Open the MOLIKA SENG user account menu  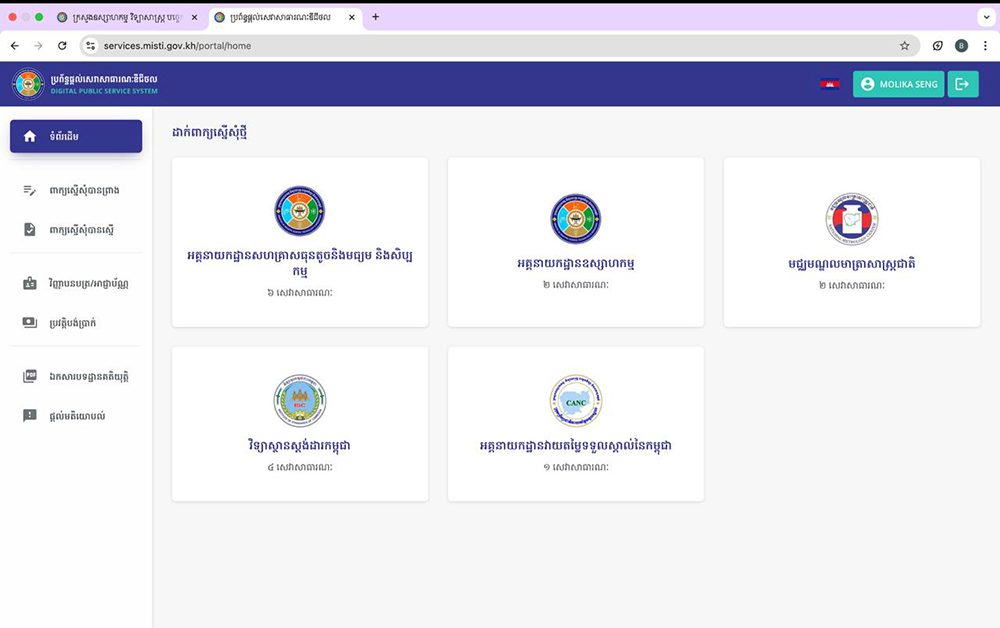(898, 84)
